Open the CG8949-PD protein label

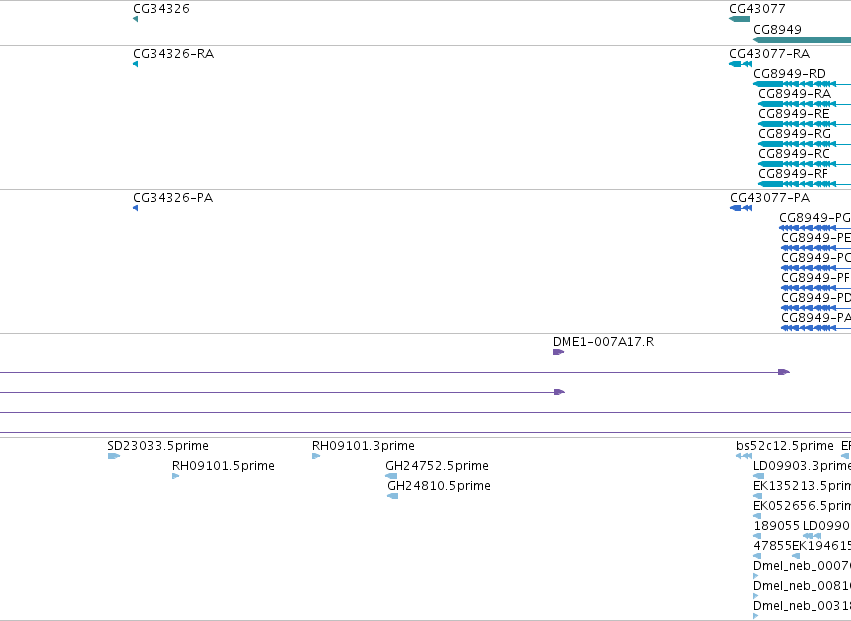click(816, 298)
